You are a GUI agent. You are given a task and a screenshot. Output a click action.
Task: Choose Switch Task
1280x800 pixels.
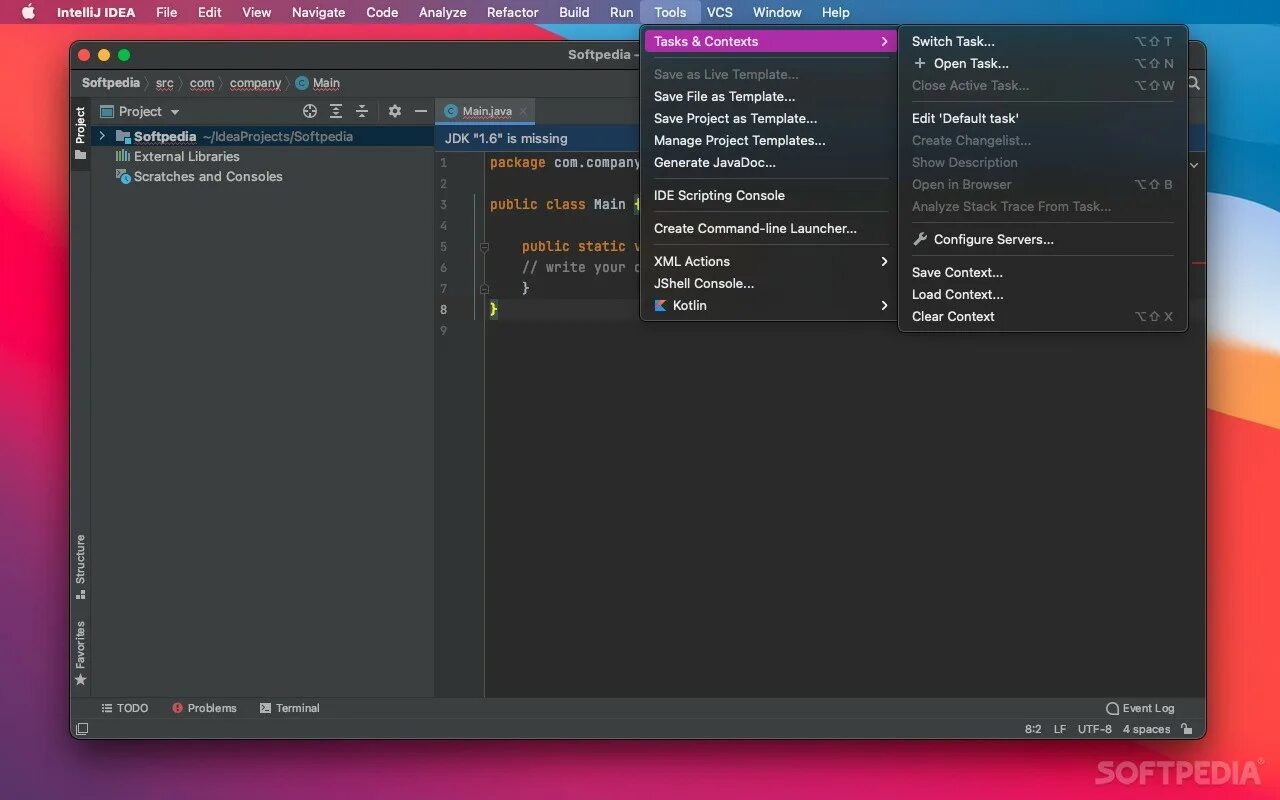click(1043, 41)
